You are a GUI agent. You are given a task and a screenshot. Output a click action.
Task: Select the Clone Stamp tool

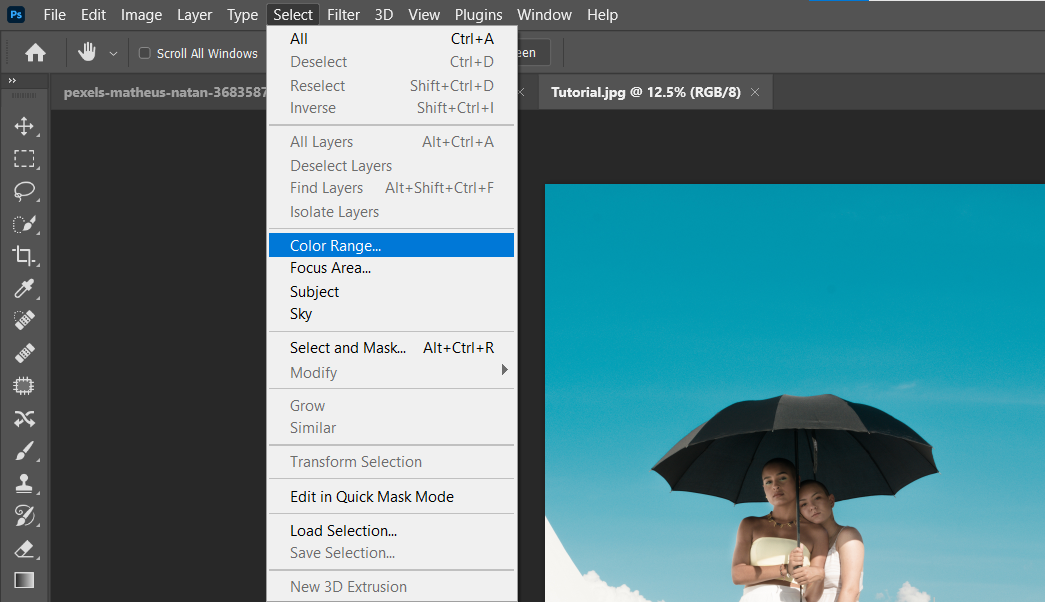(24, 483)
